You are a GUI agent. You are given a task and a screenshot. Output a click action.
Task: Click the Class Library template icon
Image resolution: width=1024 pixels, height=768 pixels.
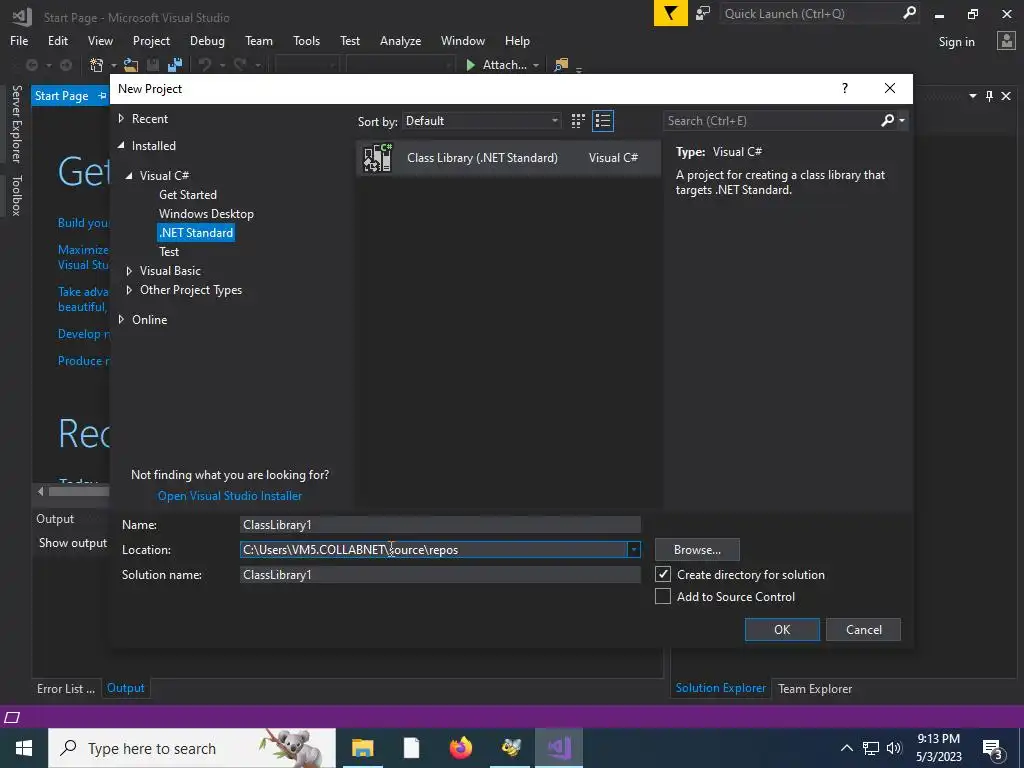(x=377, y=157)
